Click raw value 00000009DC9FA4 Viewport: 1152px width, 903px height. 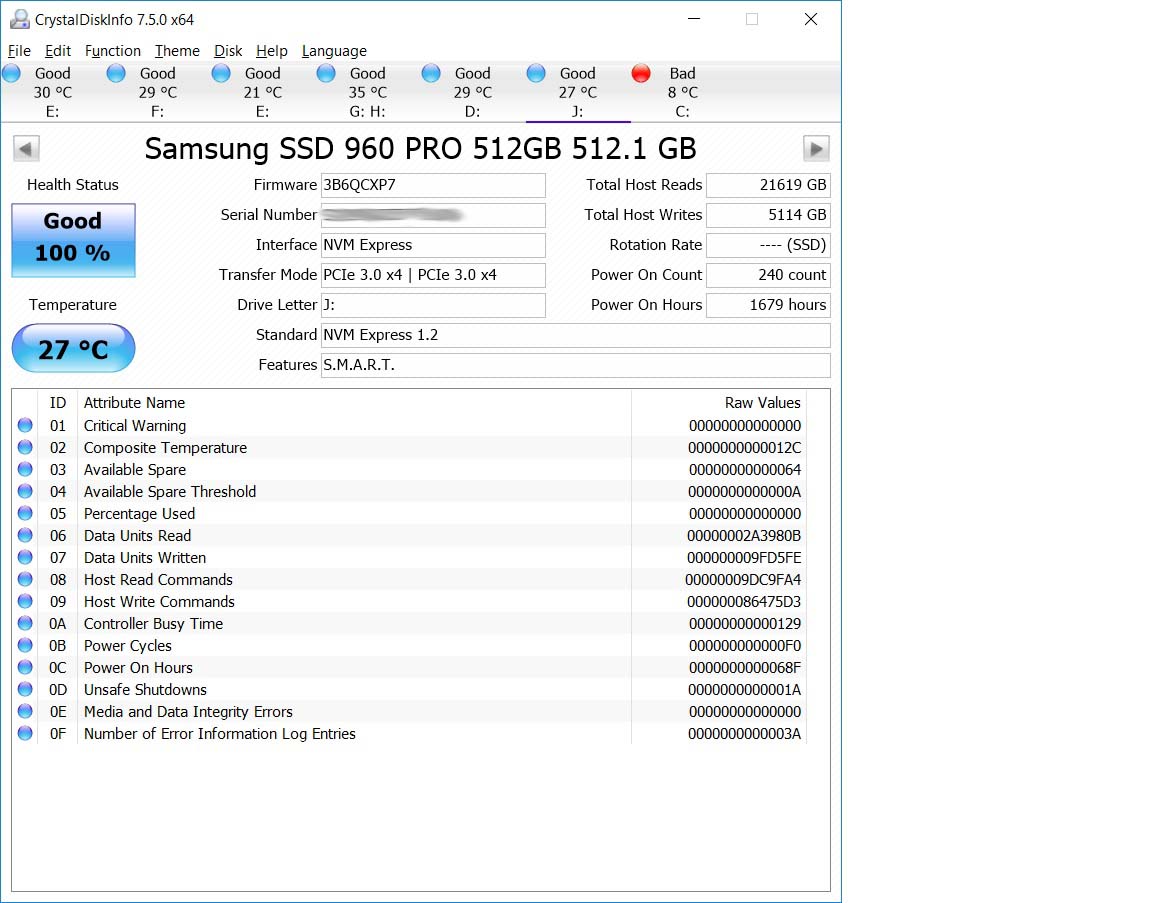[744, 580]
